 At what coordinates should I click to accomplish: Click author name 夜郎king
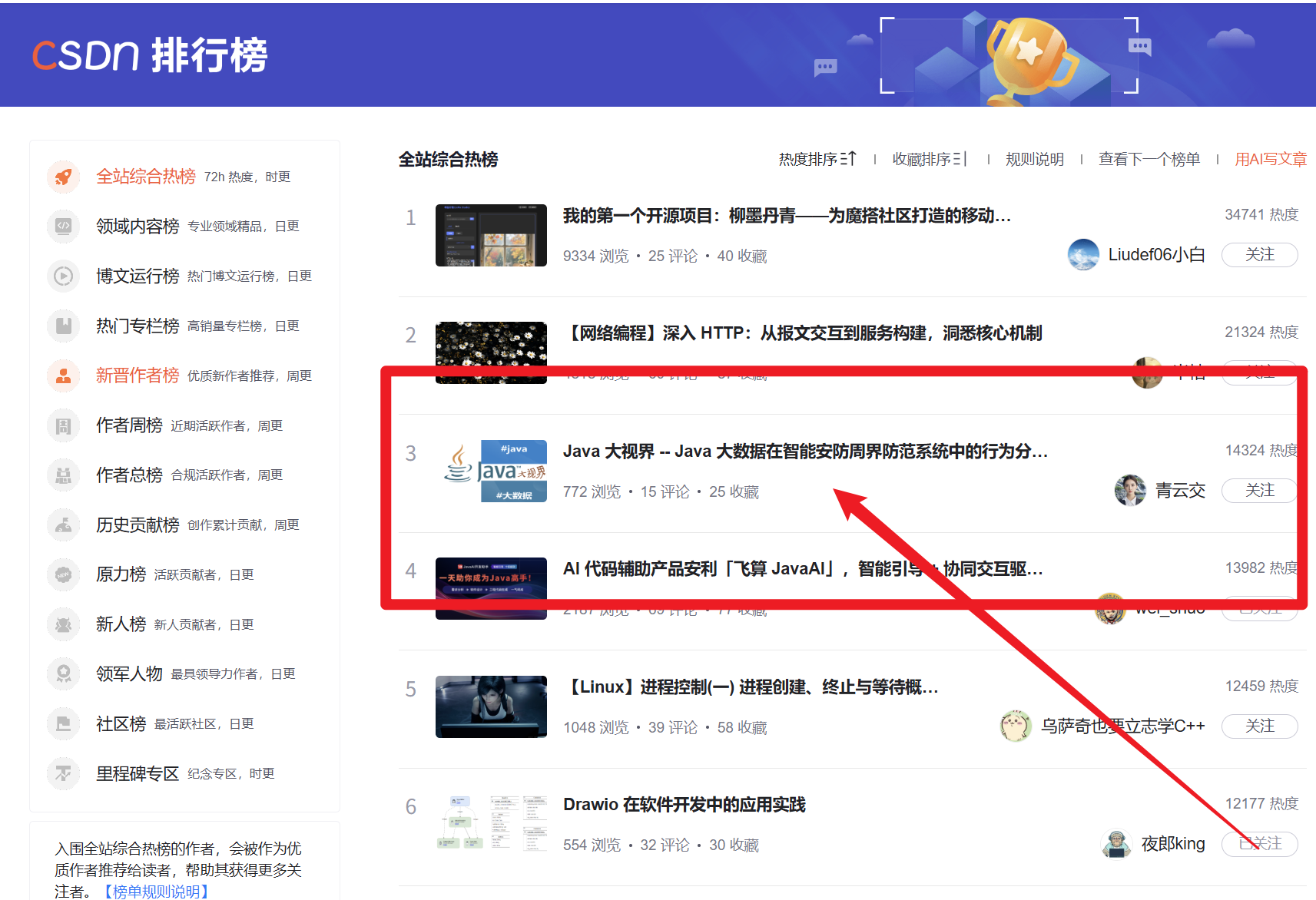coord(1173,844)
